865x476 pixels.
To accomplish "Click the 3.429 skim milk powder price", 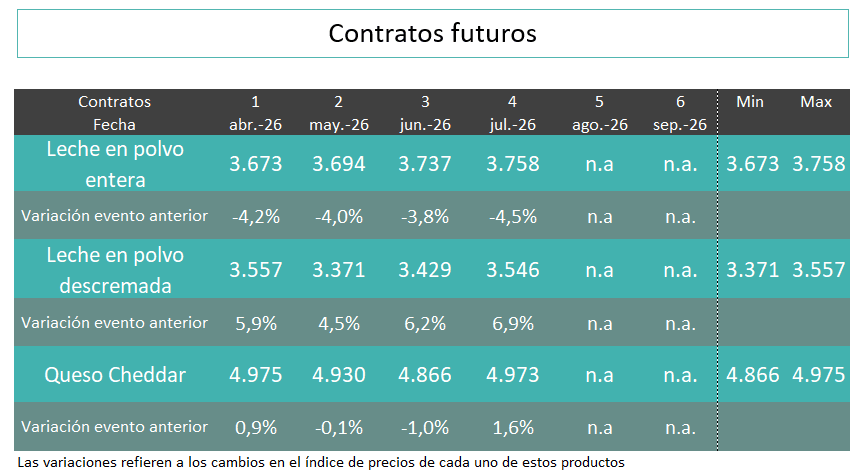I will (x=425, y=270).
